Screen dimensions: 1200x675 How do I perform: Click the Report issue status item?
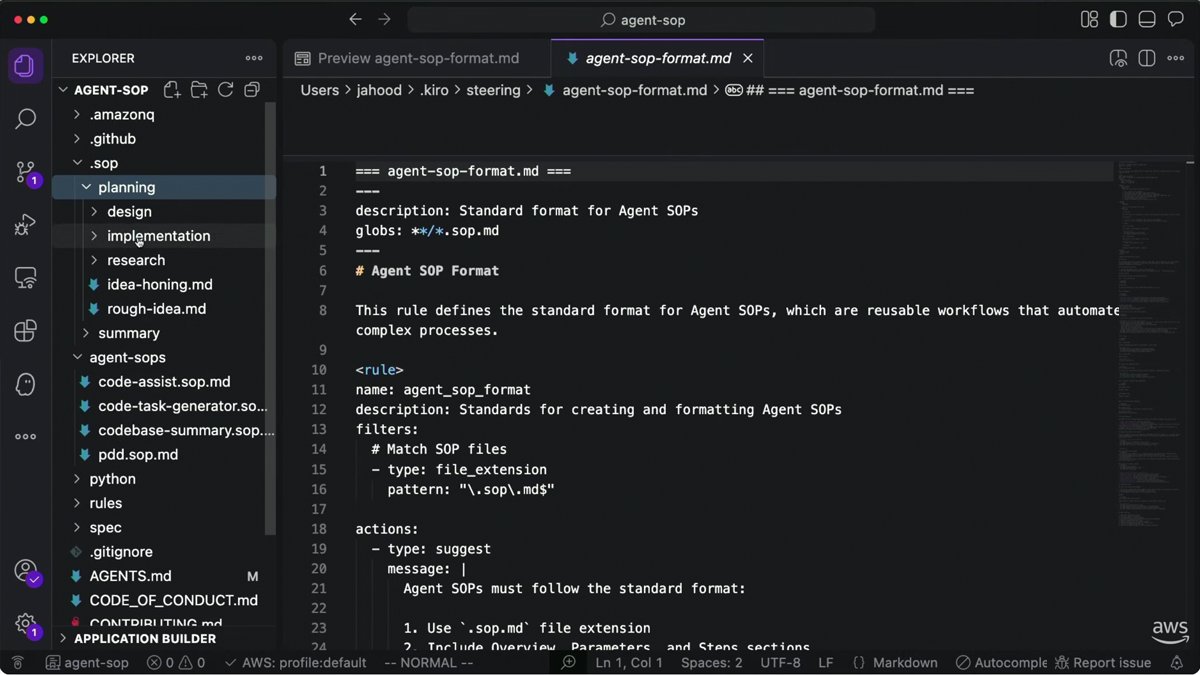1104,662
